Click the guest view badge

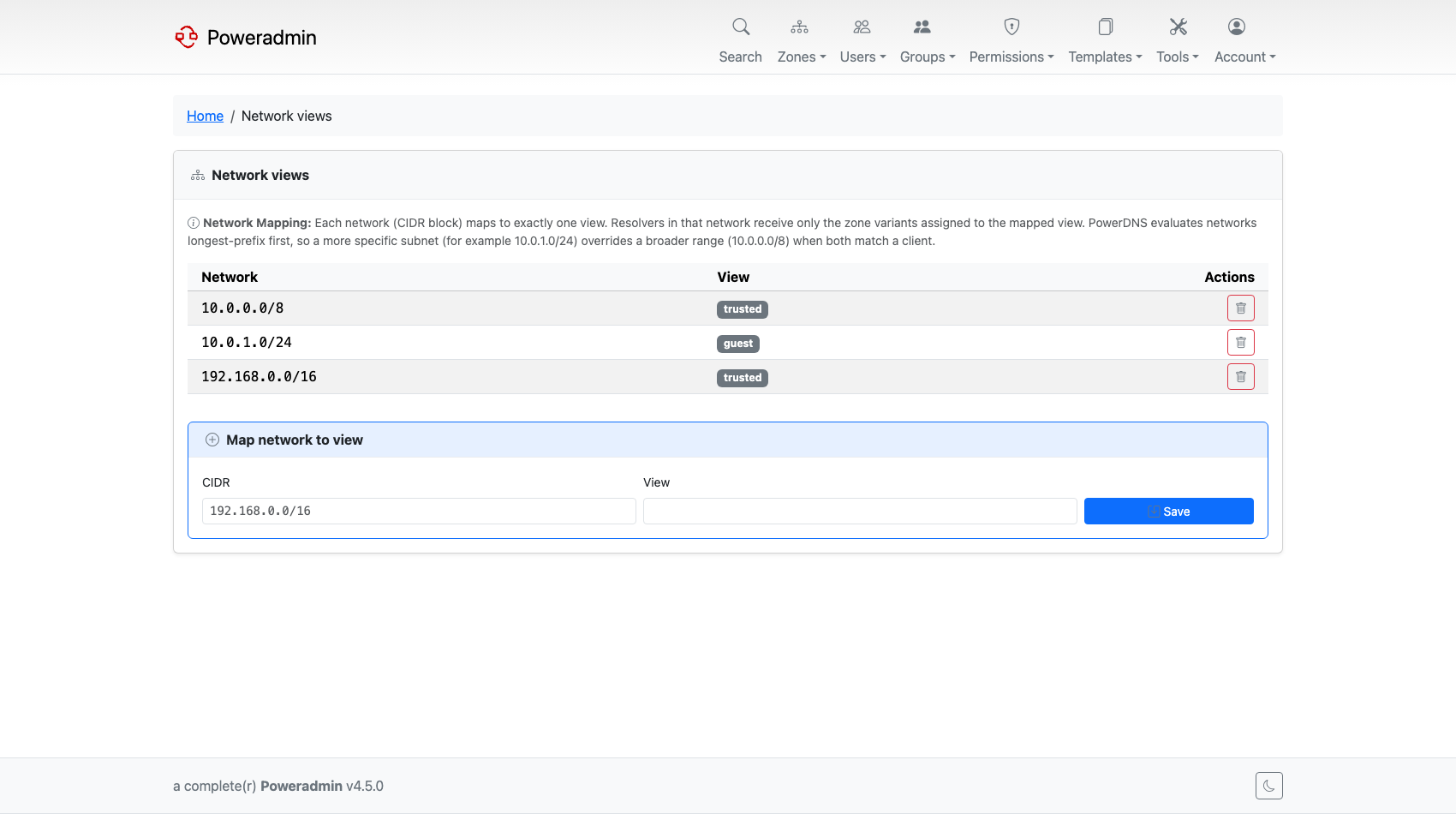pos(738,344)
